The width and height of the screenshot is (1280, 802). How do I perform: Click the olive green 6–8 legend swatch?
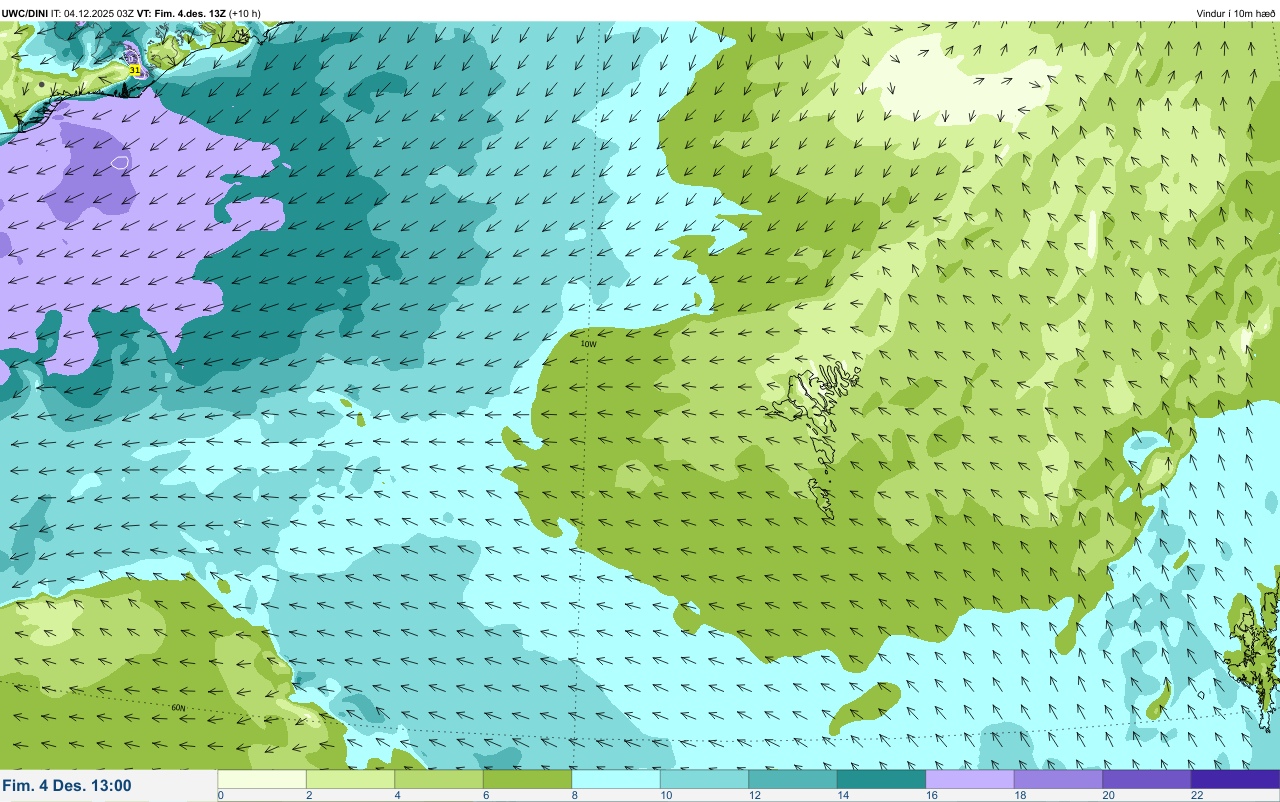(x=527, y=779)
